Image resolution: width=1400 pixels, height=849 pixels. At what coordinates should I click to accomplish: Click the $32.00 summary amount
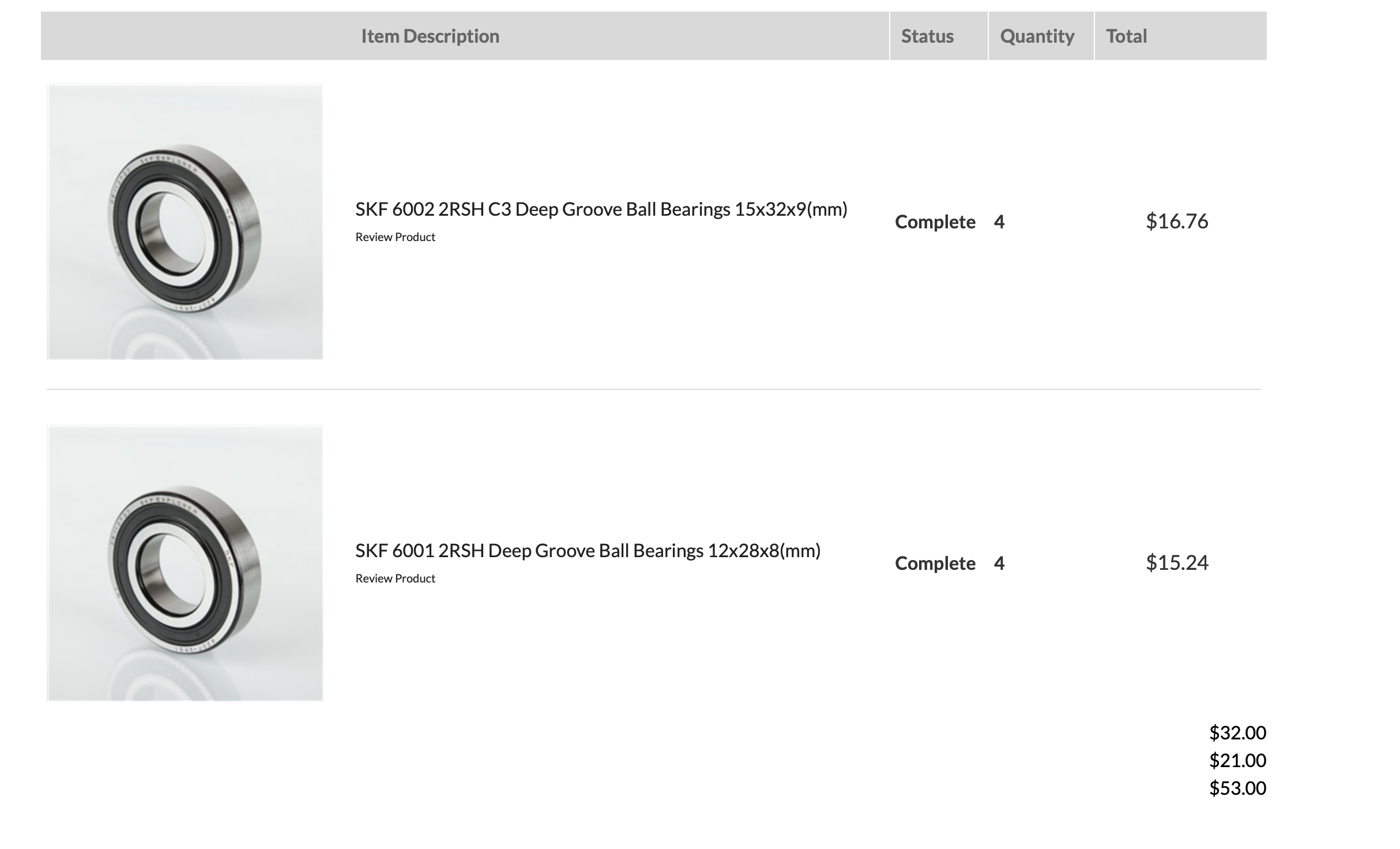tap(1237, 733)
